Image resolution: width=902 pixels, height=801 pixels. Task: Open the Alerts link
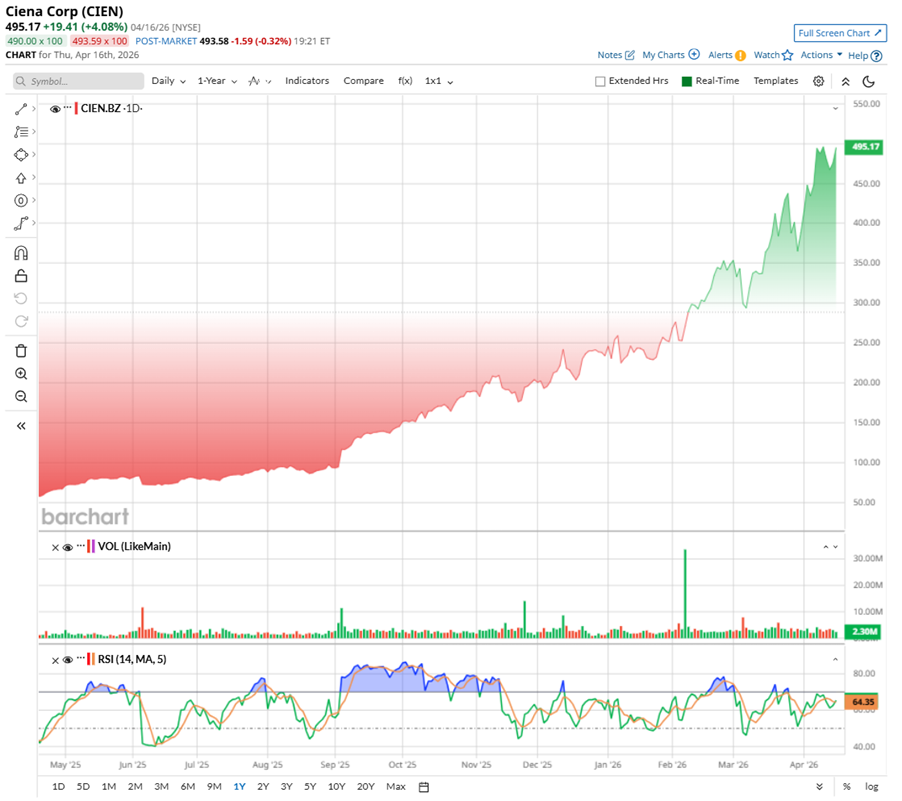(727, 55)
